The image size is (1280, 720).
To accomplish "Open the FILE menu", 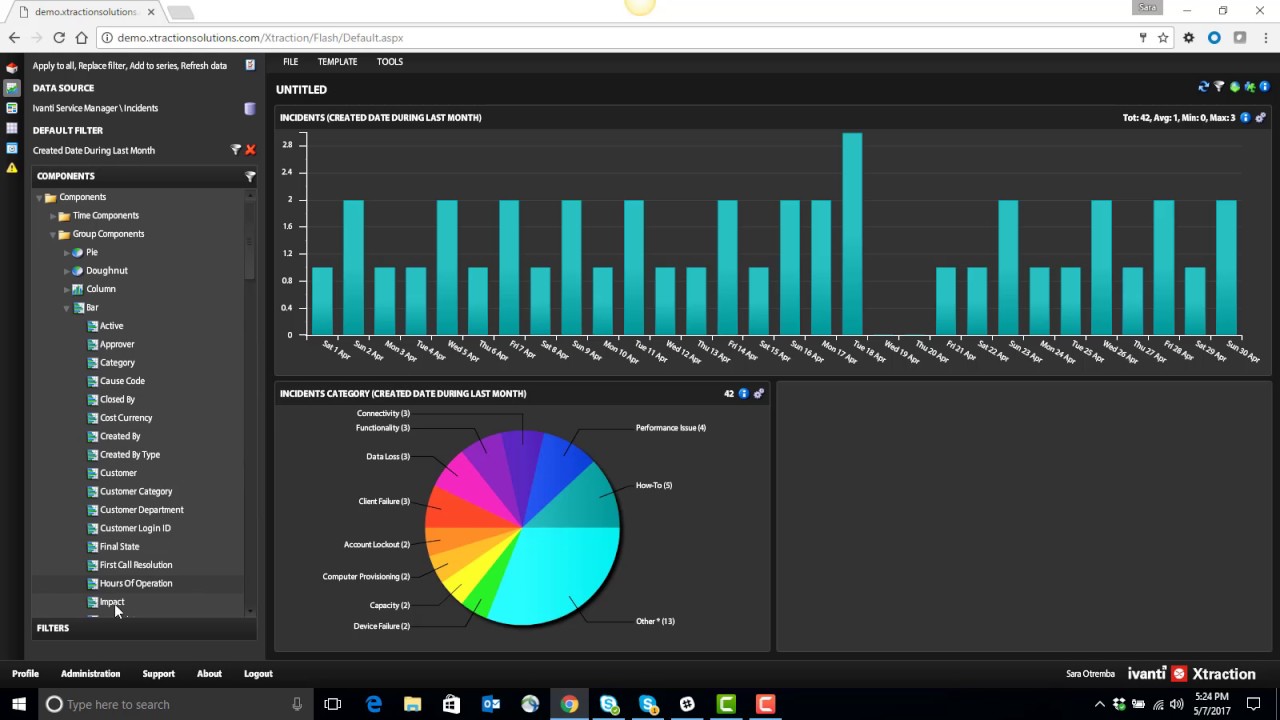I will point(290,62).
